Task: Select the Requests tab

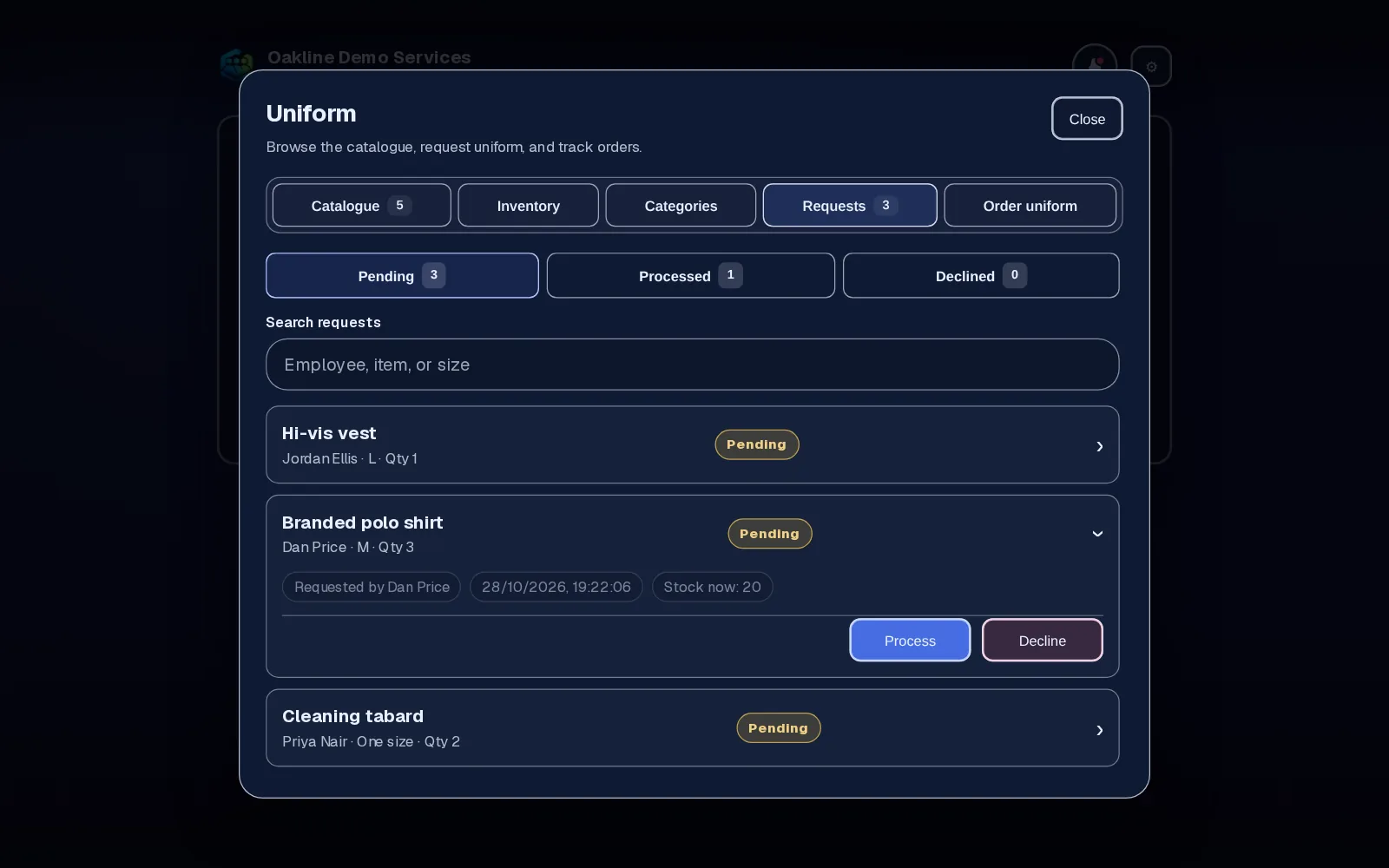Action: (x=850, y=206)
